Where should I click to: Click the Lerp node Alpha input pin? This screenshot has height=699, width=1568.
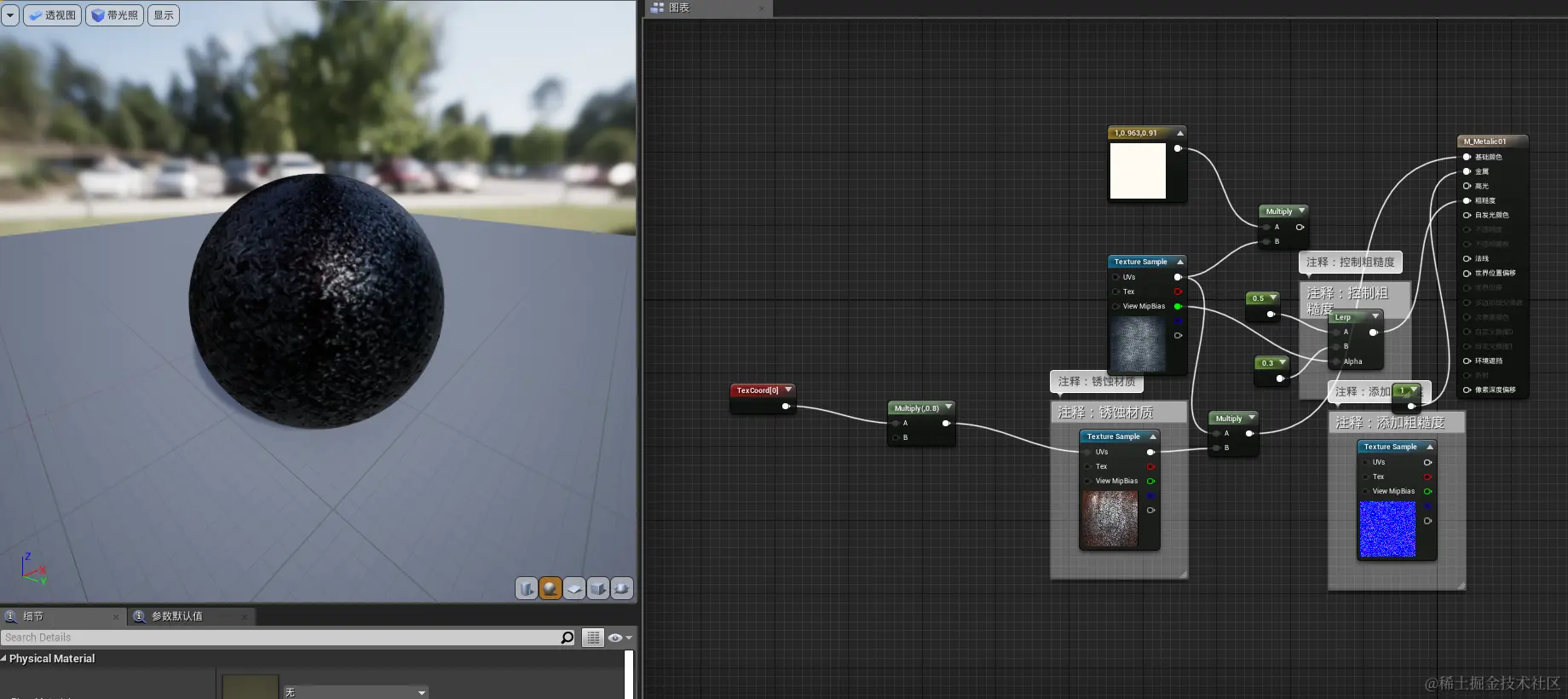[1336, 361]
